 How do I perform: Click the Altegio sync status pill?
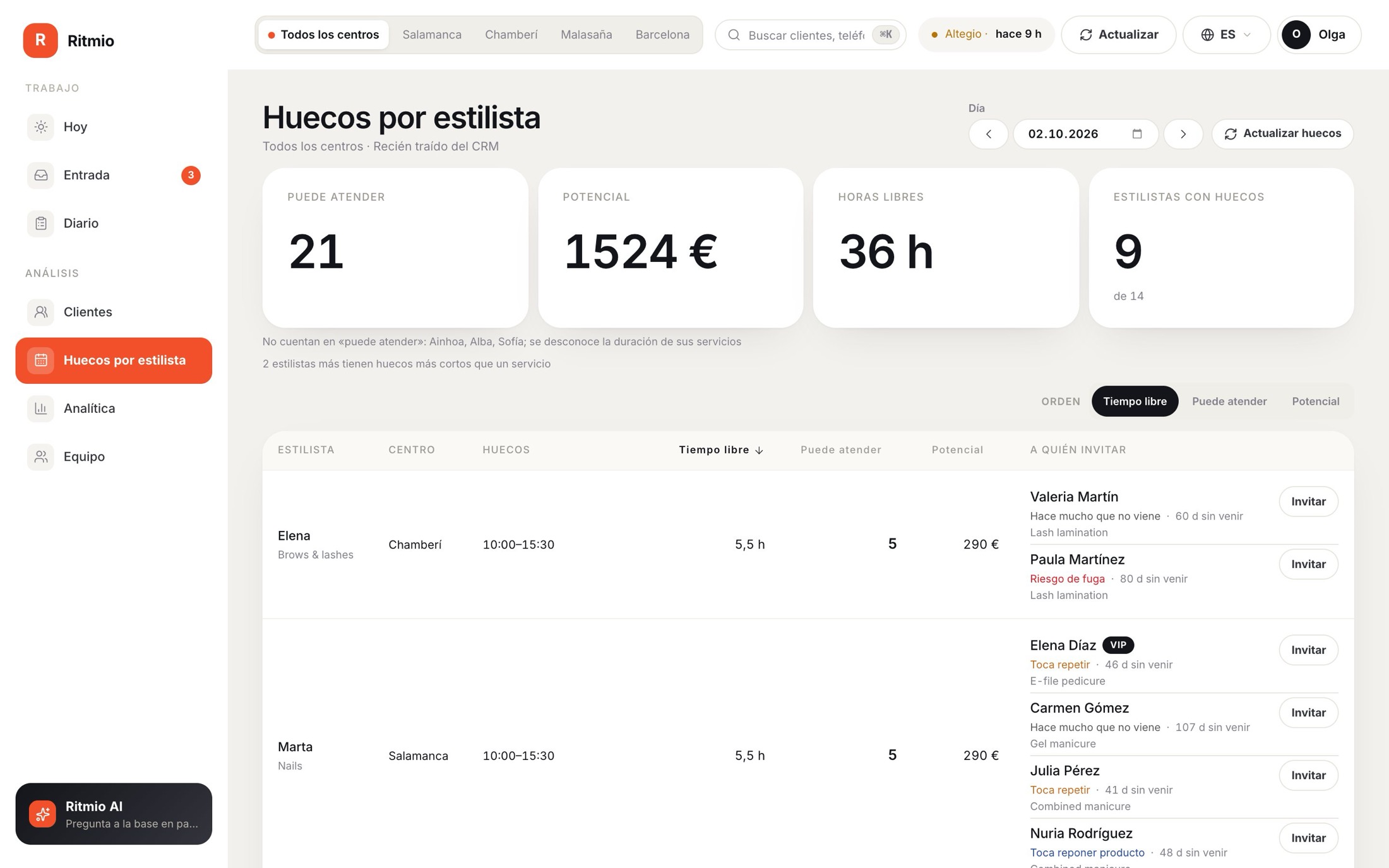tap(986, 35)
